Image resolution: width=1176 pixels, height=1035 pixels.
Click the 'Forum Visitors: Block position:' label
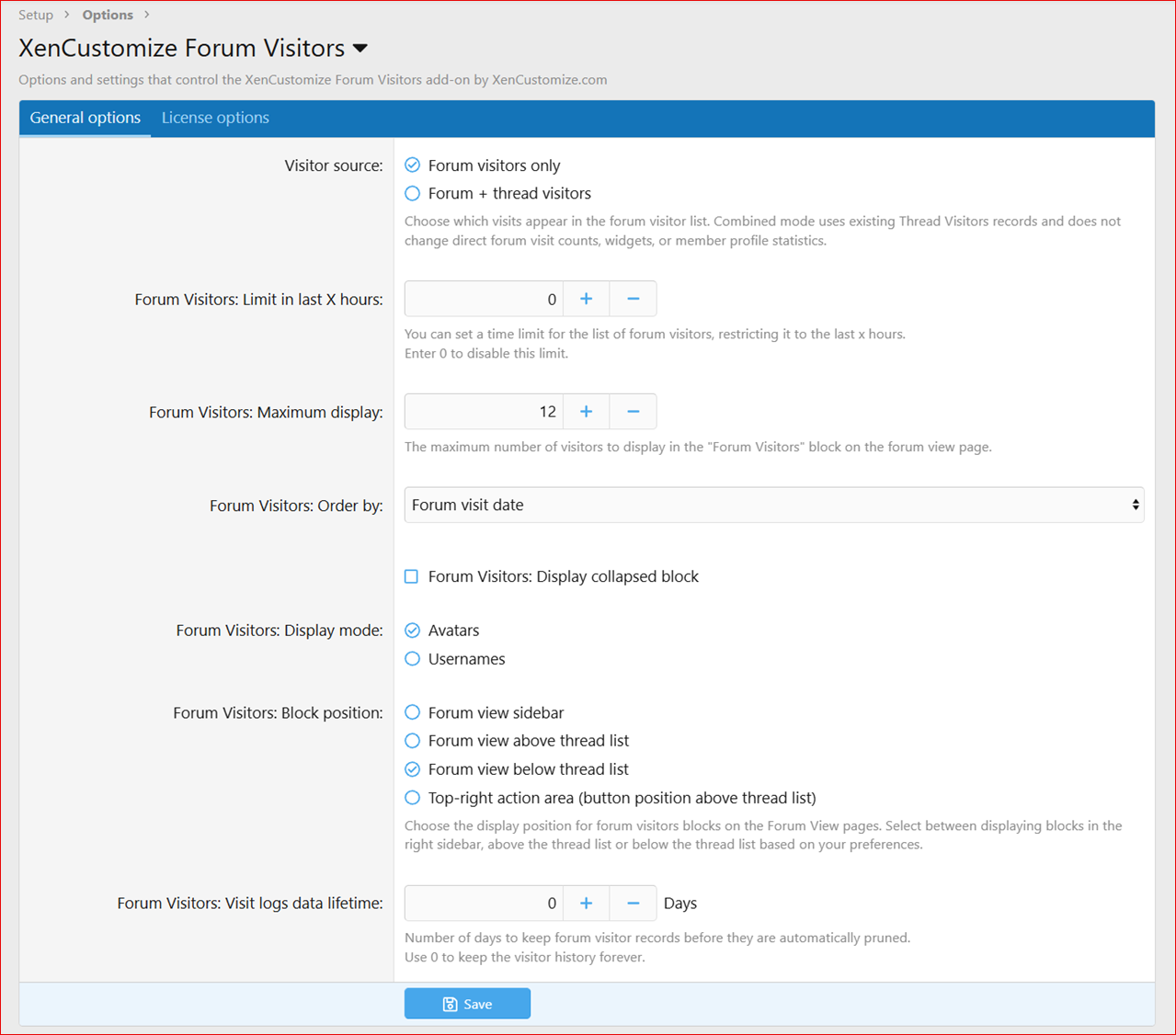pos(278,713)
